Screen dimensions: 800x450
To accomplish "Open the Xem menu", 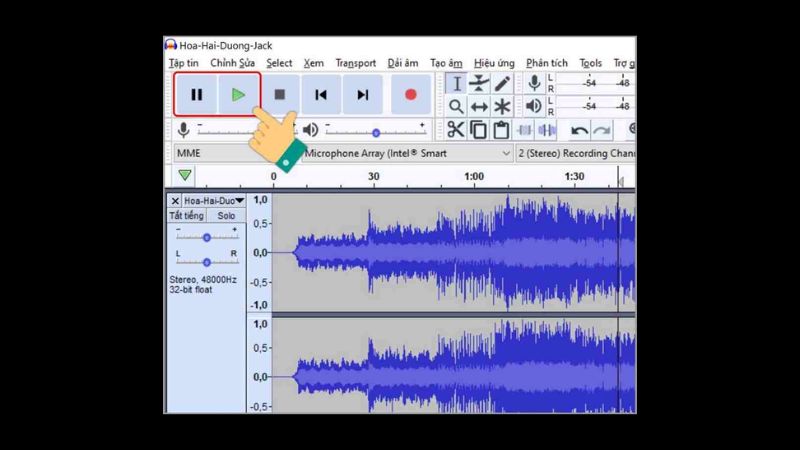I will tap(314, 63).
